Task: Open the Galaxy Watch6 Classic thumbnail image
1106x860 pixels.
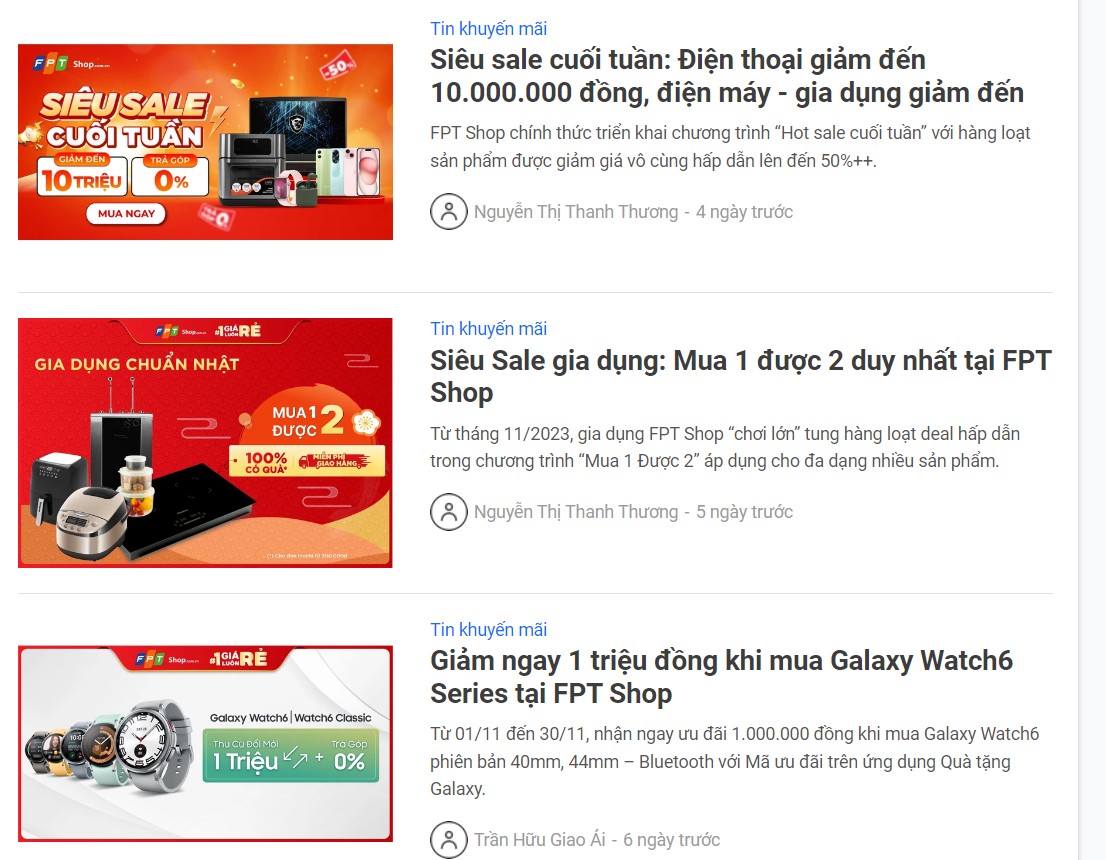Action: click(x=205, y=744)
